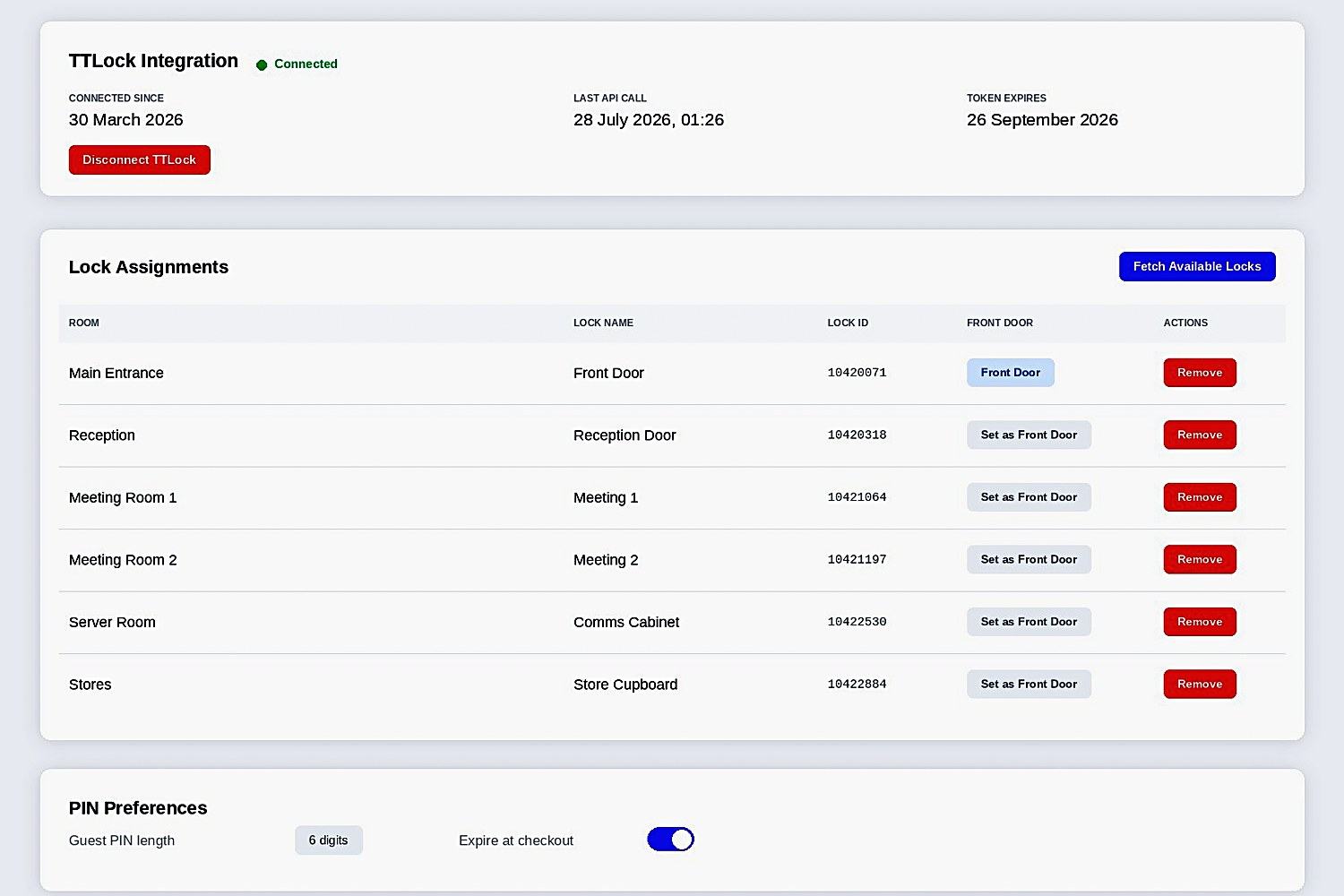Image resolution: width=1344 pixels, height=896 pixels.
Task: Remove the Meeting Room 1 assignment
Action: [x=1200, y=497]
